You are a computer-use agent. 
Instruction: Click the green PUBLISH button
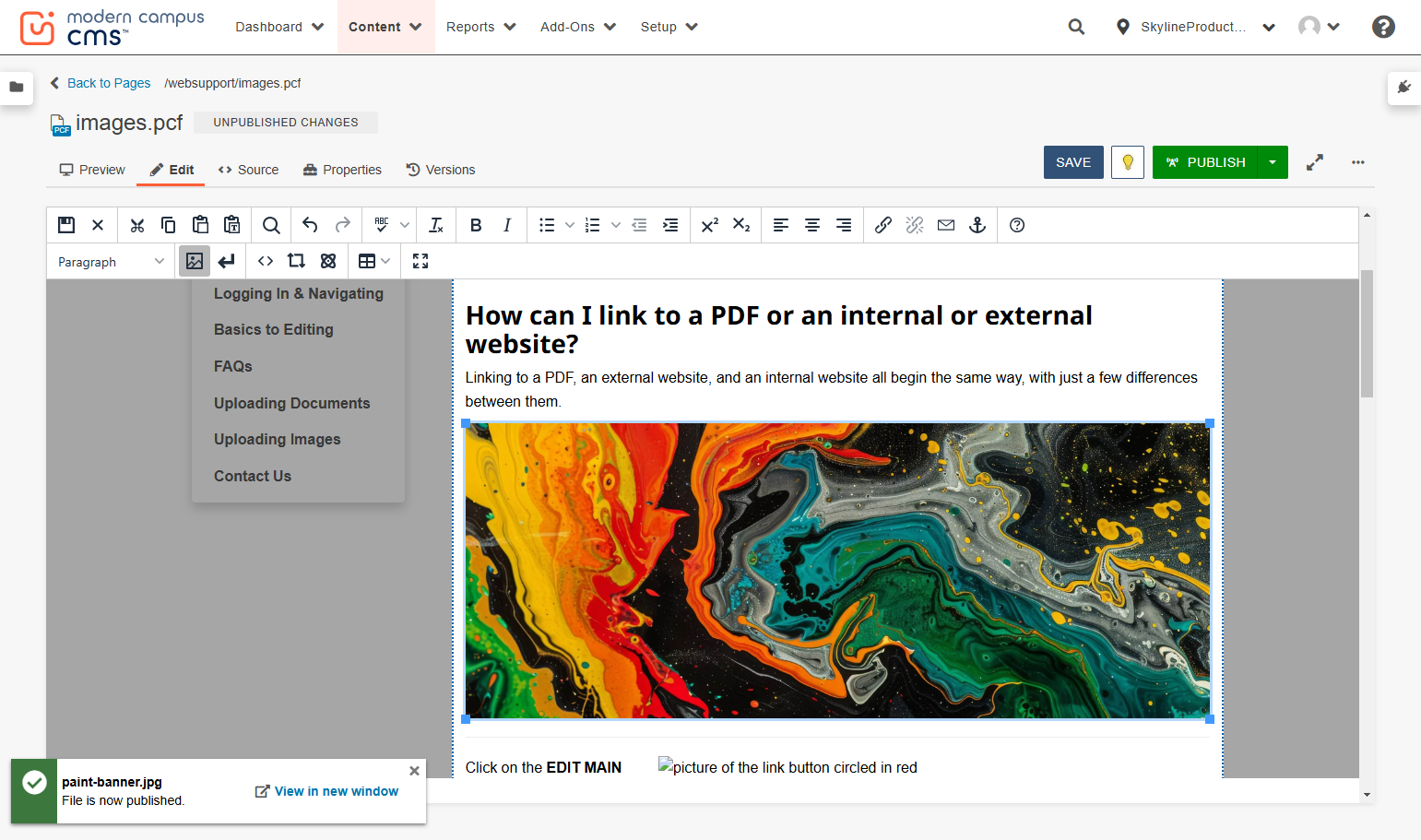pos(1205,162)
